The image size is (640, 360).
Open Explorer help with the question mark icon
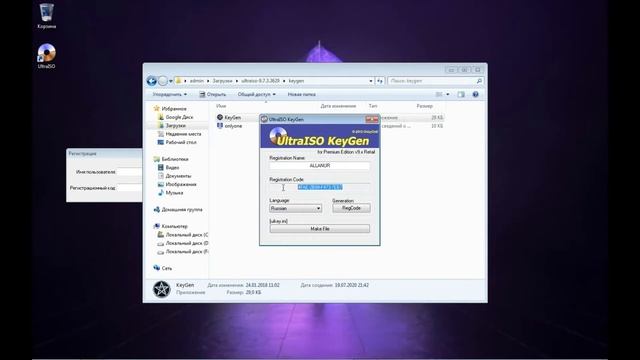[x=476, y=94]
